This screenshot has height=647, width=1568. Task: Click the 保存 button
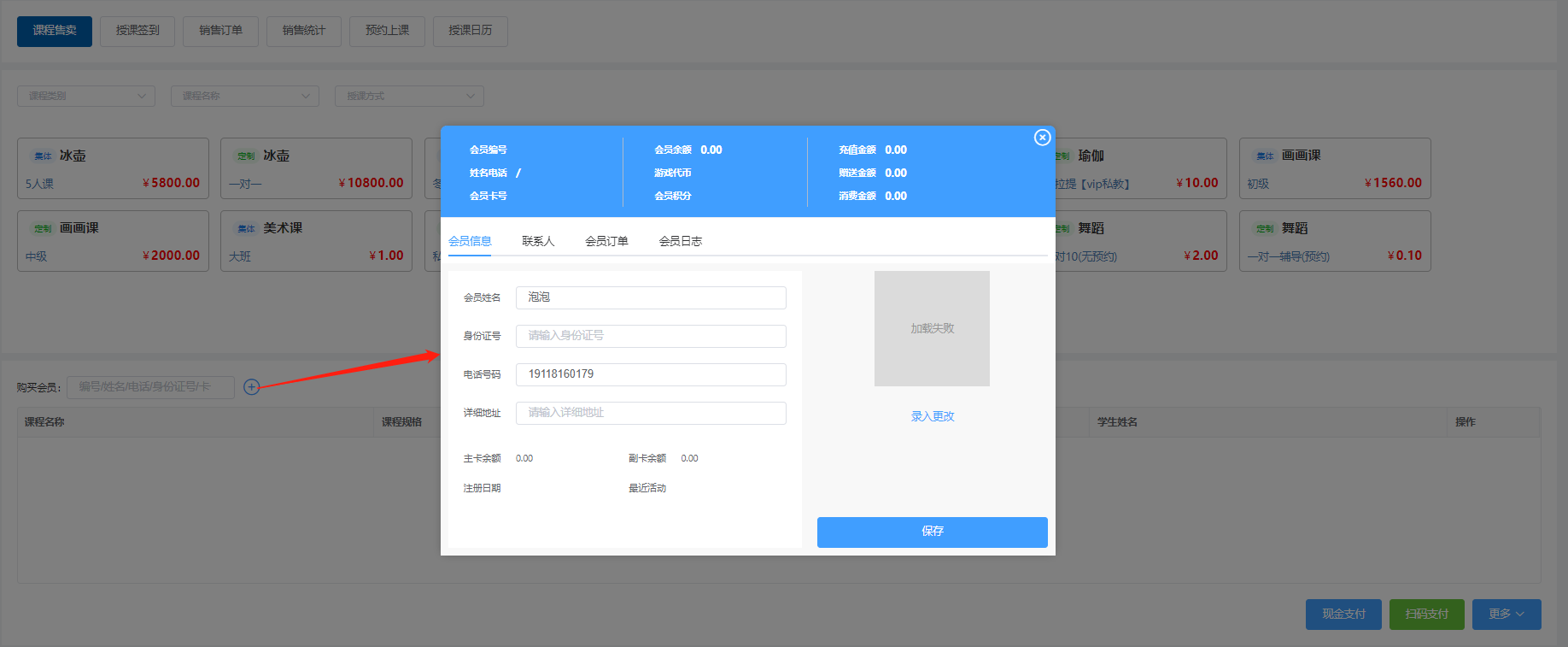pyautogui.click(x=932, y=532)
